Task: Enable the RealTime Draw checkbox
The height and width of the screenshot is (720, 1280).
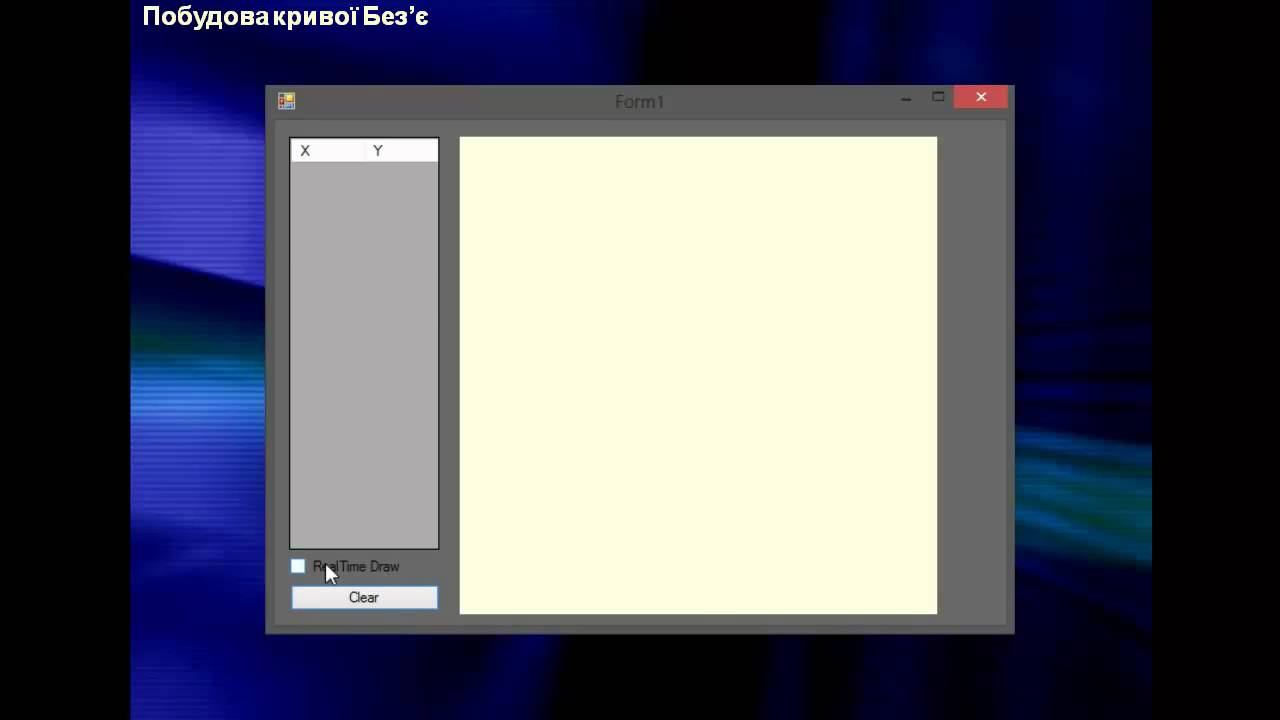Action: click(298, 566)
